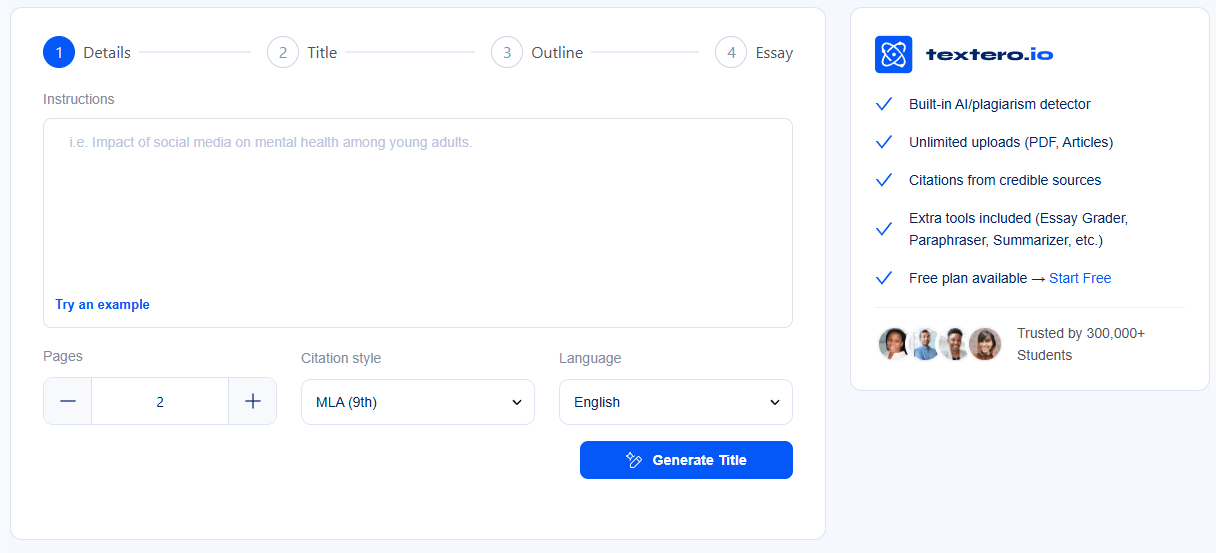Go to step 1 Details
The width and height of the screenshot is (1216, 553).
coord(59,52)
